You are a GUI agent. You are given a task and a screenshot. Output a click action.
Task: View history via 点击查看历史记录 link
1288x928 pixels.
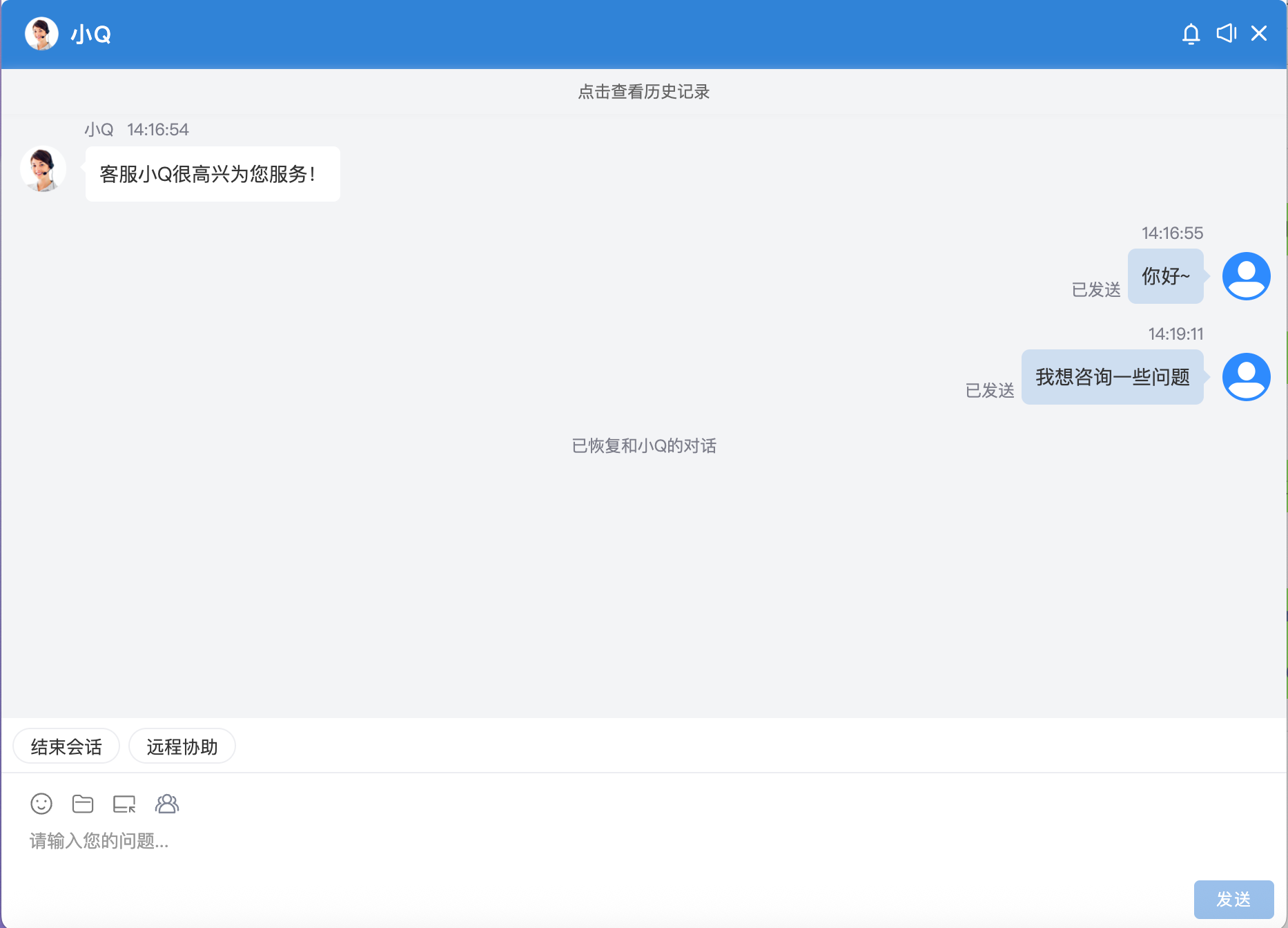coord(643,92)
